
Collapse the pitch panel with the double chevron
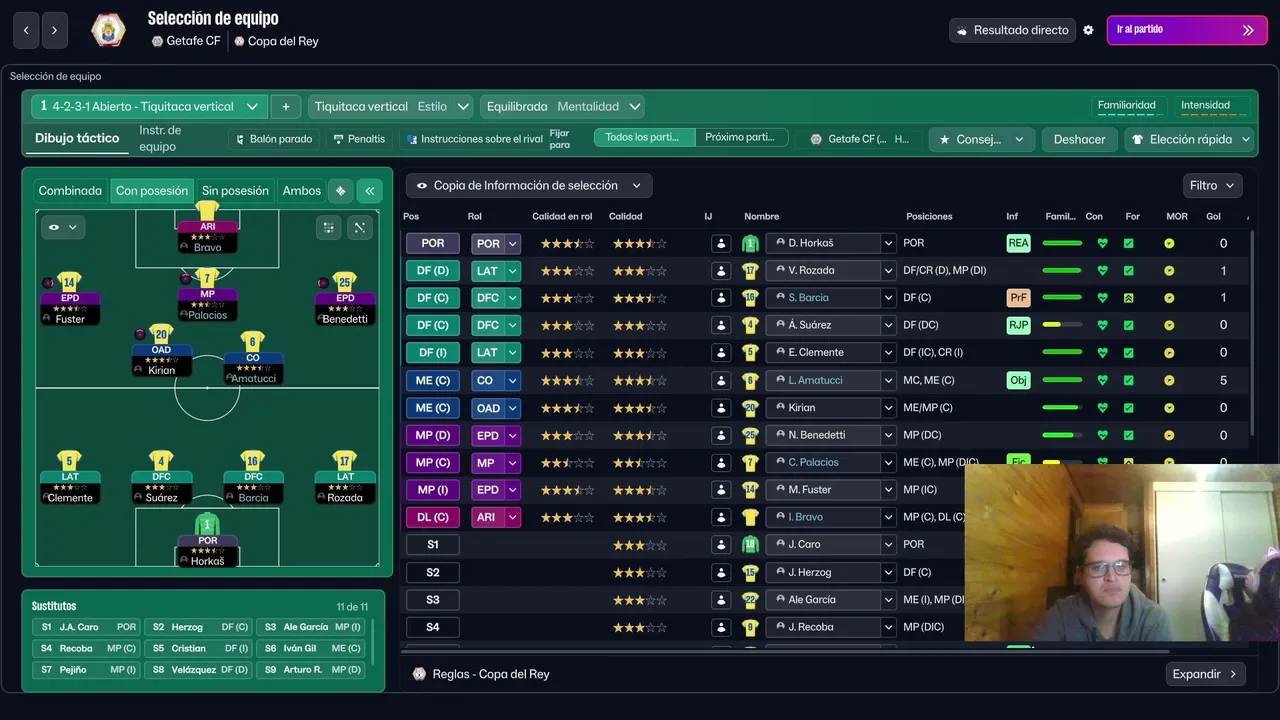(x=369, y=191)
